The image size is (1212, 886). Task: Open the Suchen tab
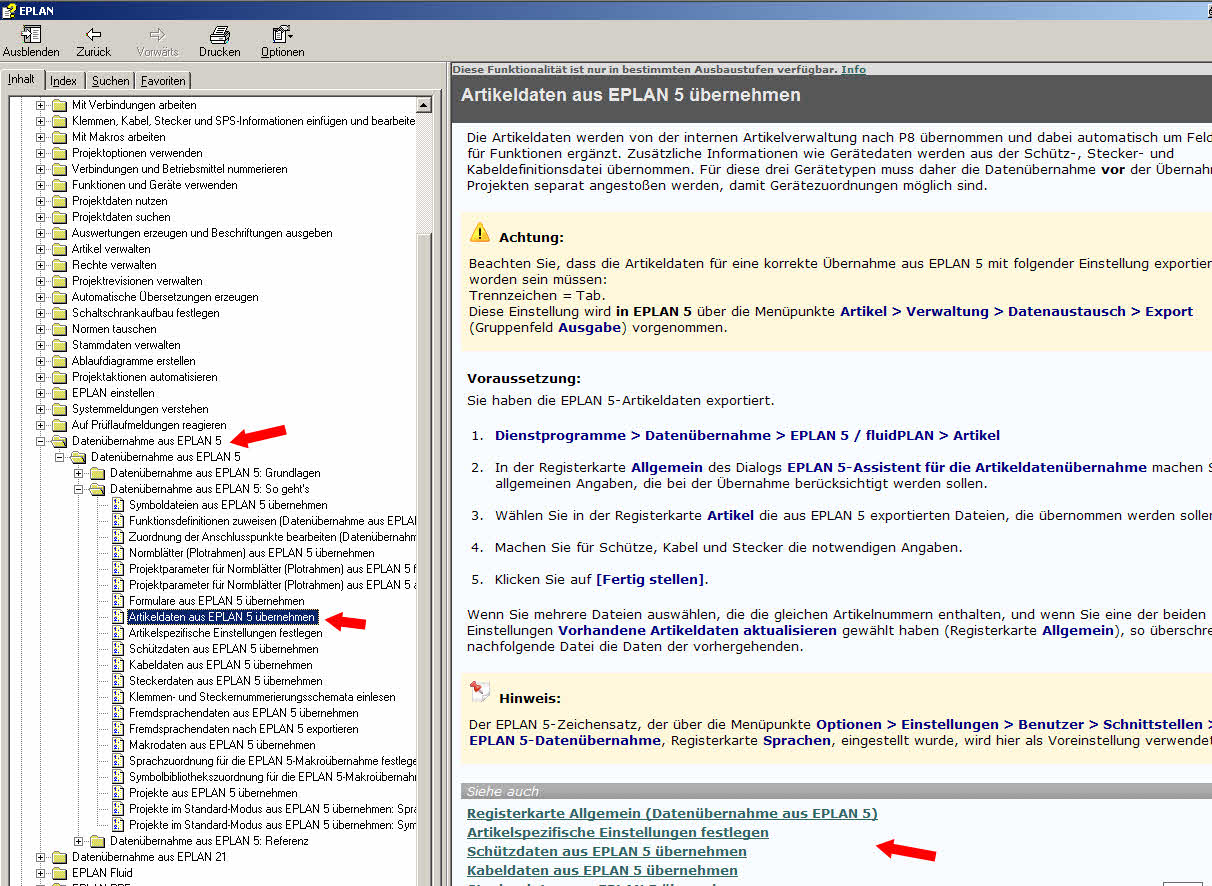coord(110,81)
